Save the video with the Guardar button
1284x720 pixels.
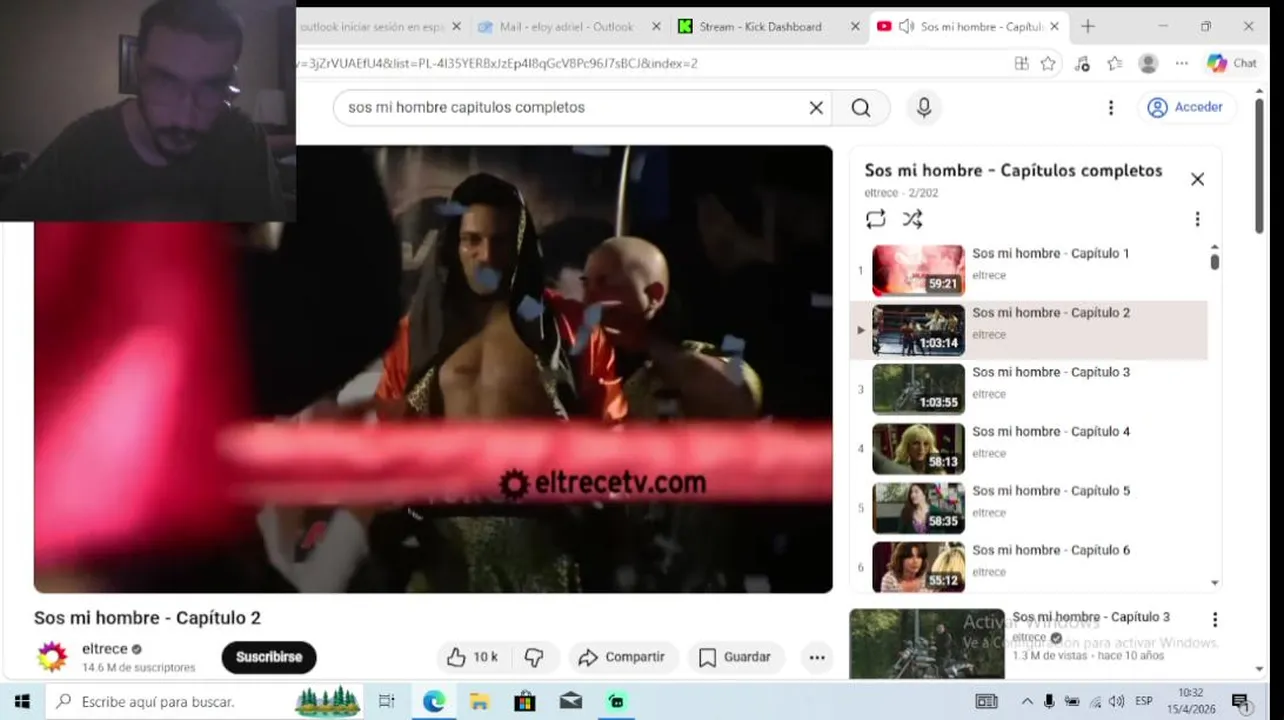point(735,657)
